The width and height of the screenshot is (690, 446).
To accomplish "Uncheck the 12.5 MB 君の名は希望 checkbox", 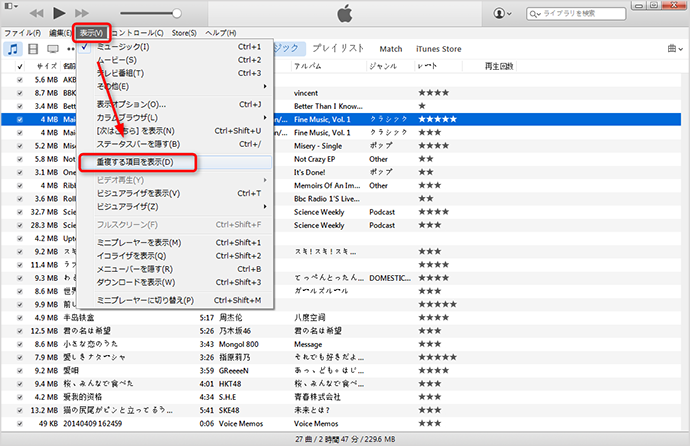I will pyautogui.click(x=20, y=331).
